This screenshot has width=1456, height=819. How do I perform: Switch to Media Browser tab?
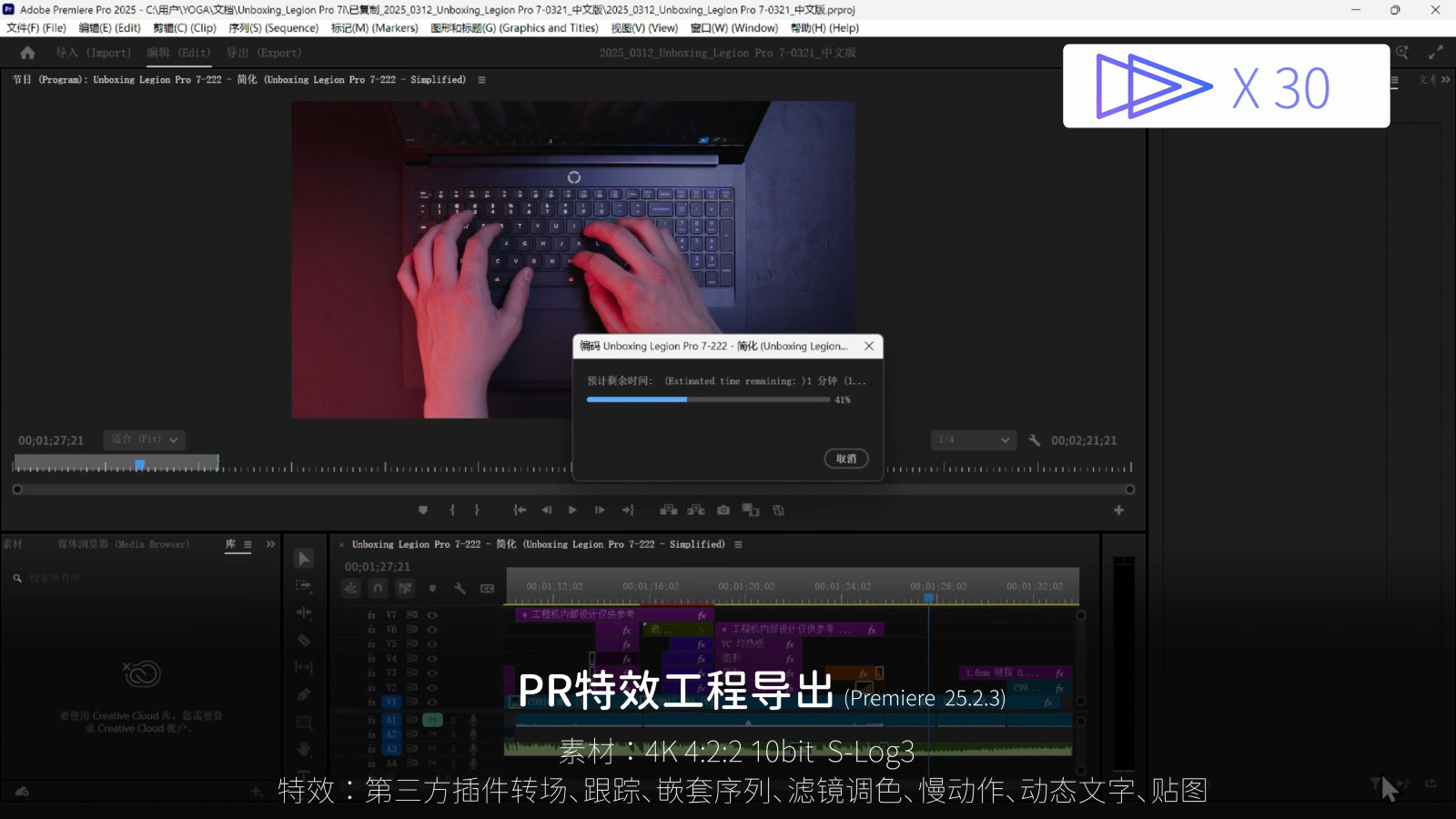pyautogui.click(x=124, y=544)
